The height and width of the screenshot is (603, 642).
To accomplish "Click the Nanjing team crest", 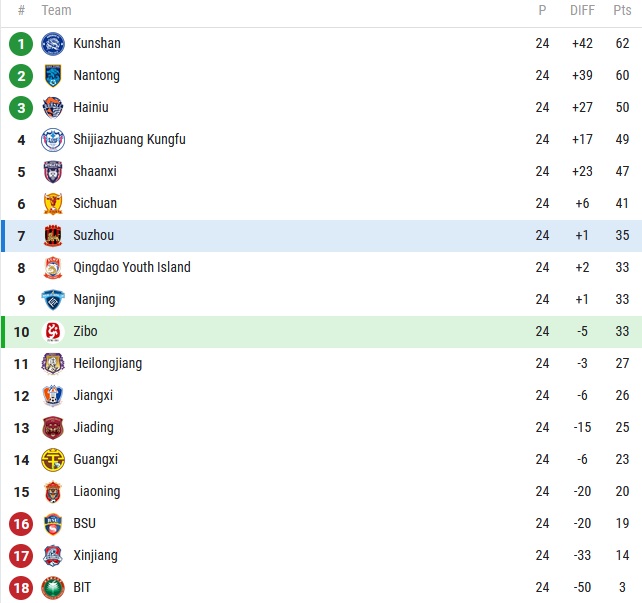I will click(x=53, y=300).
